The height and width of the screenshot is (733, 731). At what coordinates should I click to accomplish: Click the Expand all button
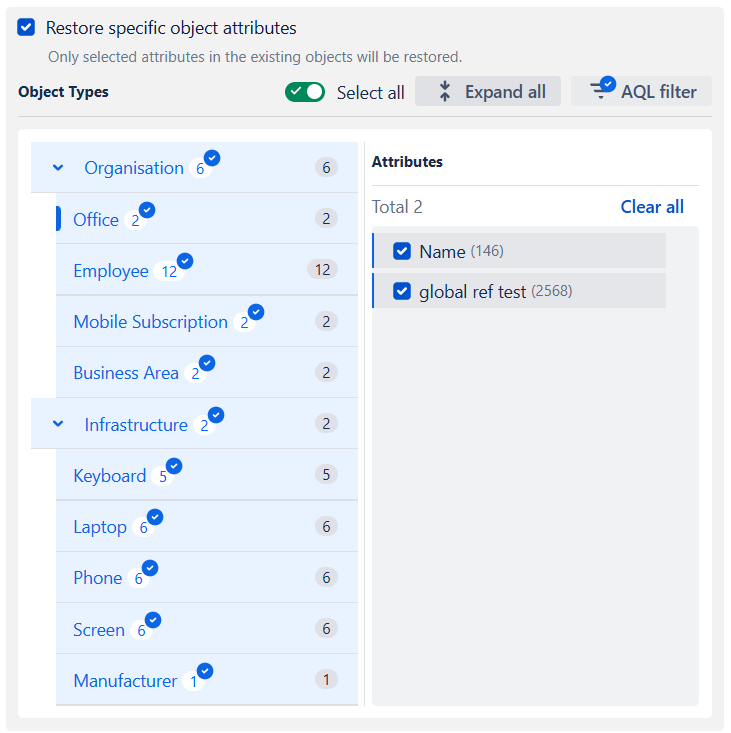tap(488, 91)
